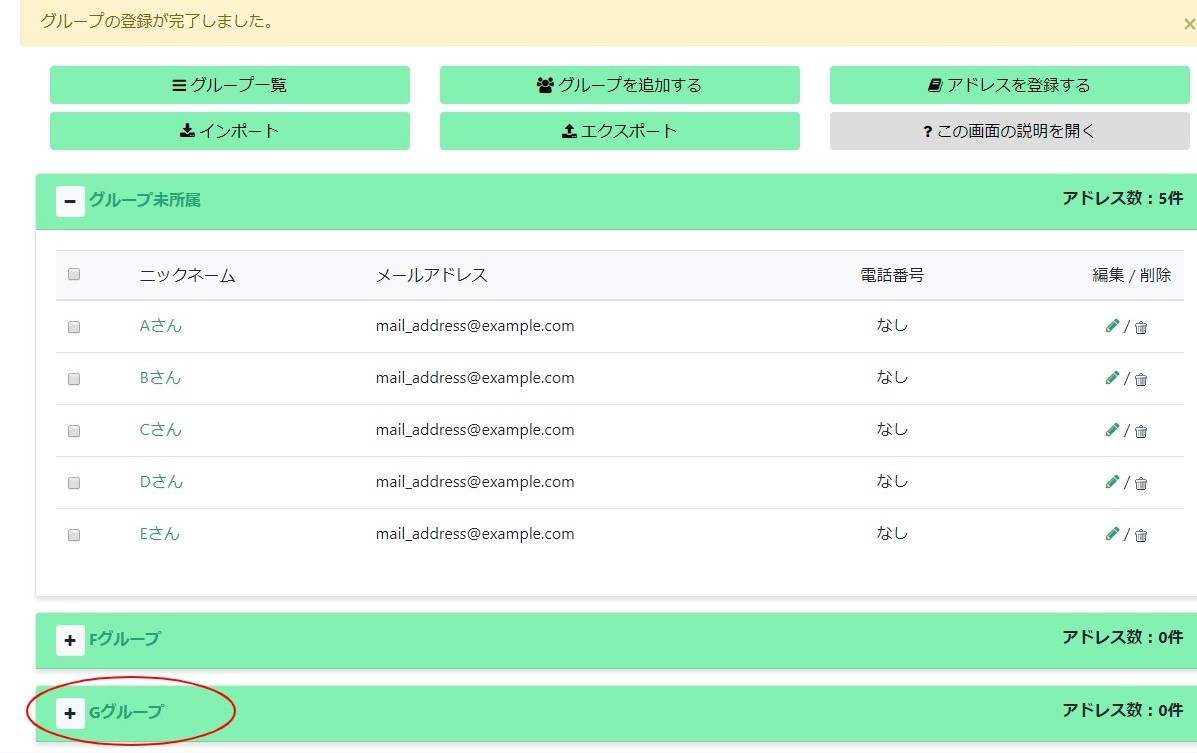Edit Aさん's address entry
The height and width of the screenshot is (753, 1197).
point(1112,325)
